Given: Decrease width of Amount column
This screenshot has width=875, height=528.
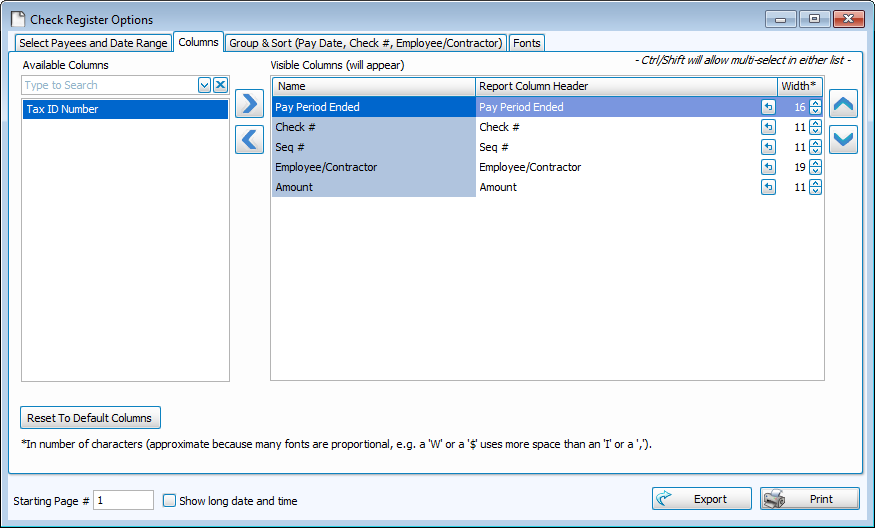Looking at the screenshot, I should pyautogui.click(x=816, y=191).
